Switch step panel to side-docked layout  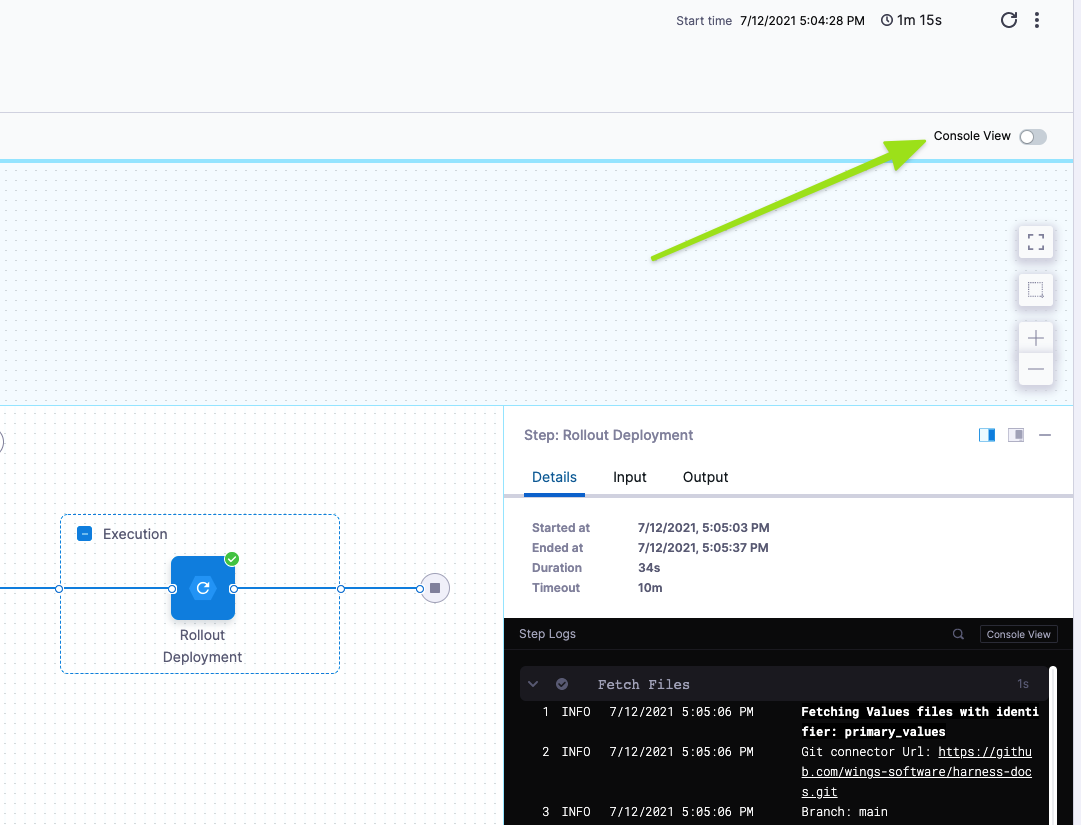(987, 435)
